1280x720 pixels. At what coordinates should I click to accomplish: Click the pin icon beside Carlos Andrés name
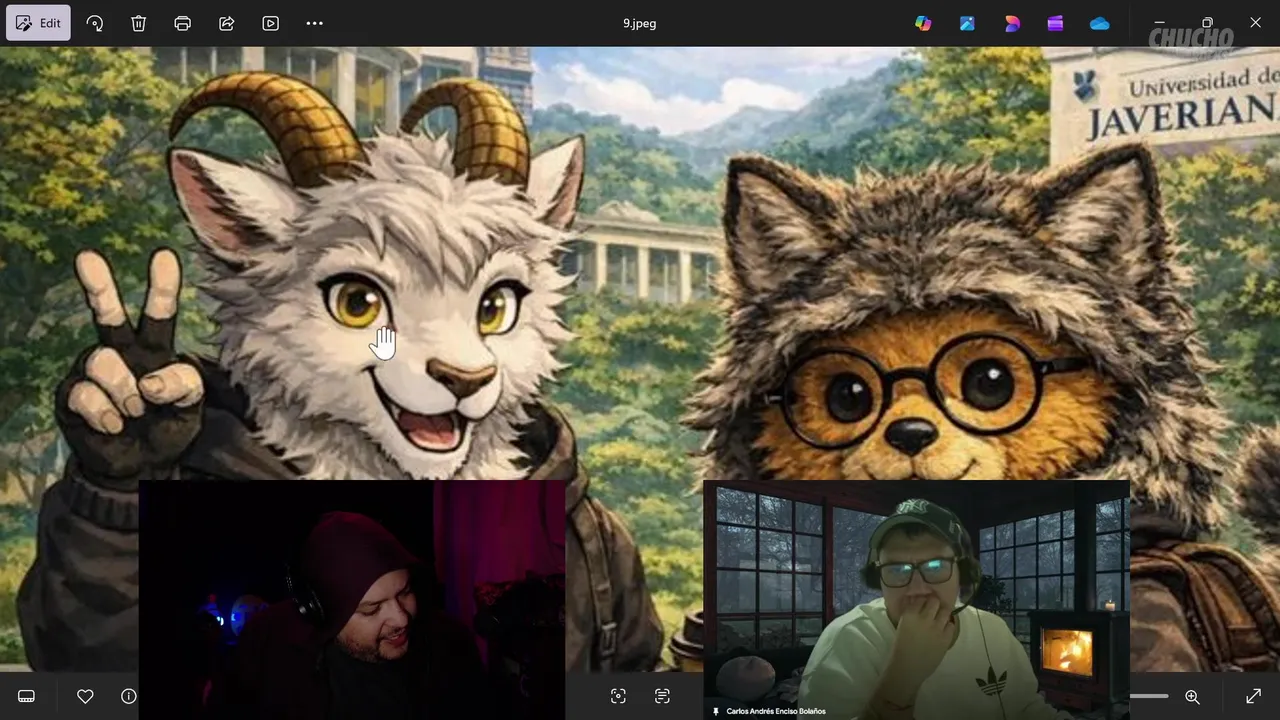716,711
